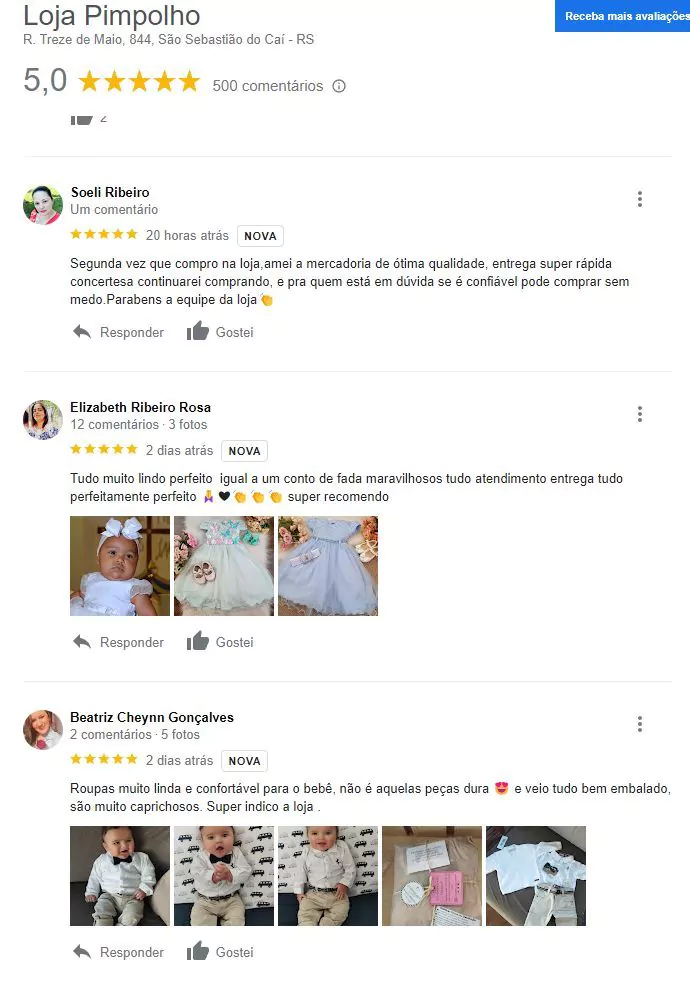Open Elizabeth Ribeiro Rosa's profile avatar
Viewport: 690px width, 985px height.
pos(43,420)
